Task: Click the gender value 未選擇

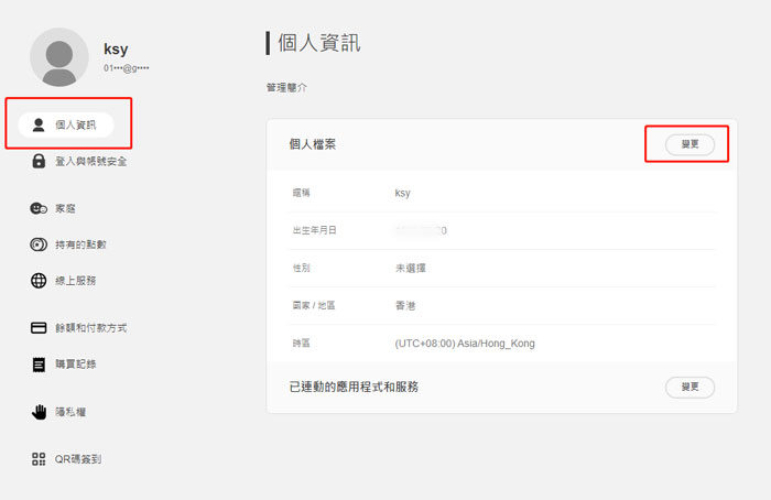Action: tap(411, 268)
